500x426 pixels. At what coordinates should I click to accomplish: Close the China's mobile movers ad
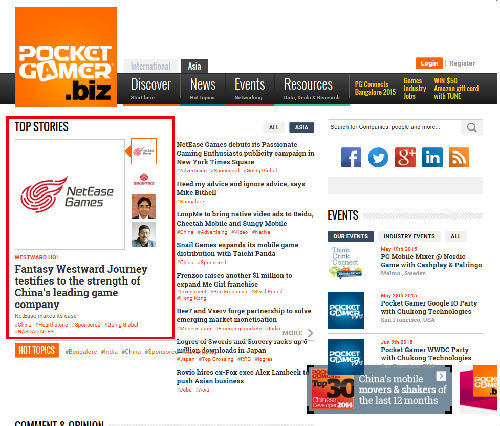coord(441,376)
